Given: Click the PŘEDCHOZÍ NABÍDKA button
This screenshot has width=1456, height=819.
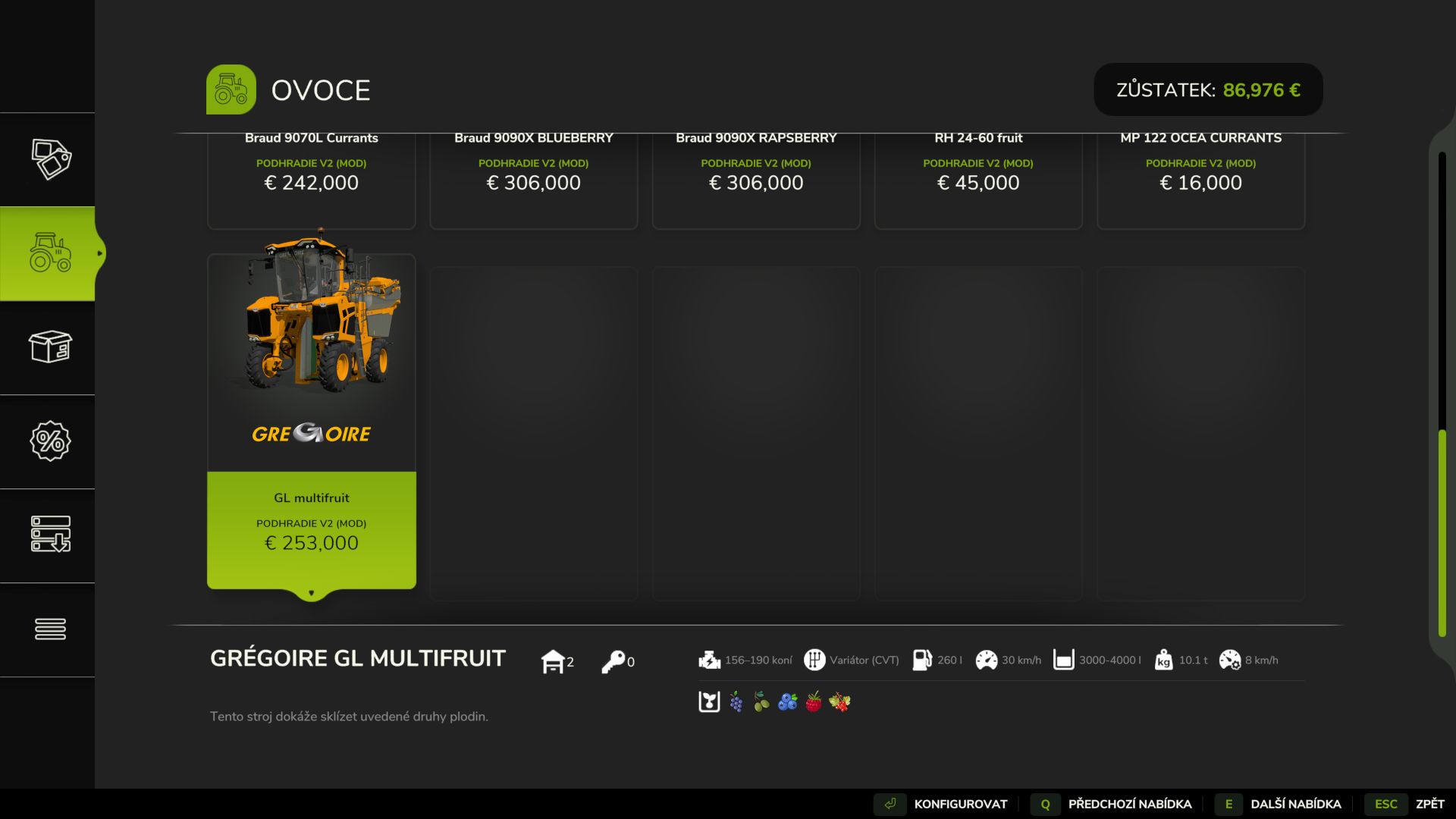Looking at the screenshot, I should tap(1112, 804).
